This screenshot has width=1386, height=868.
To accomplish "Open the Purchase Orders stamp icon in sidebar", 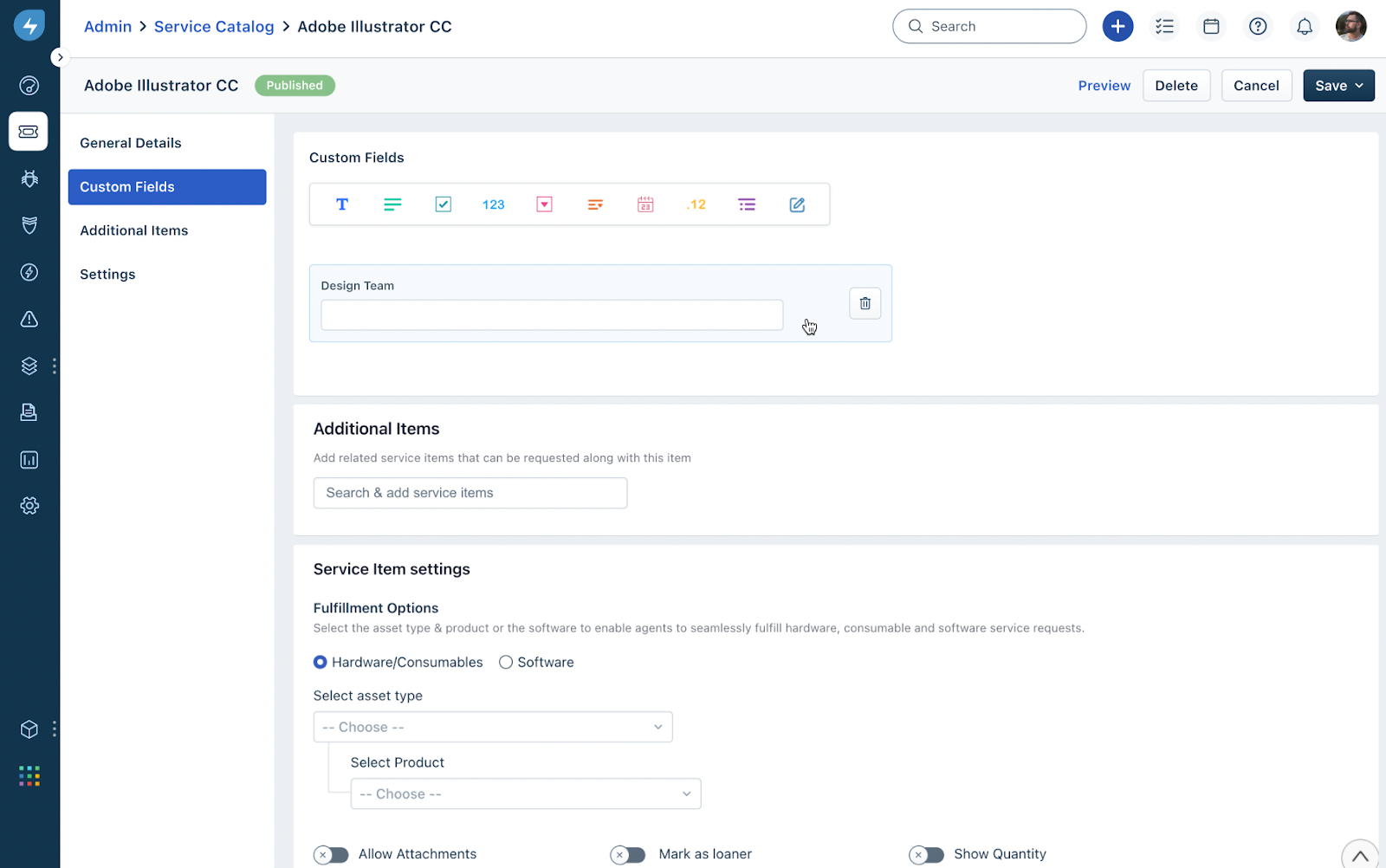I will [29, 412].
